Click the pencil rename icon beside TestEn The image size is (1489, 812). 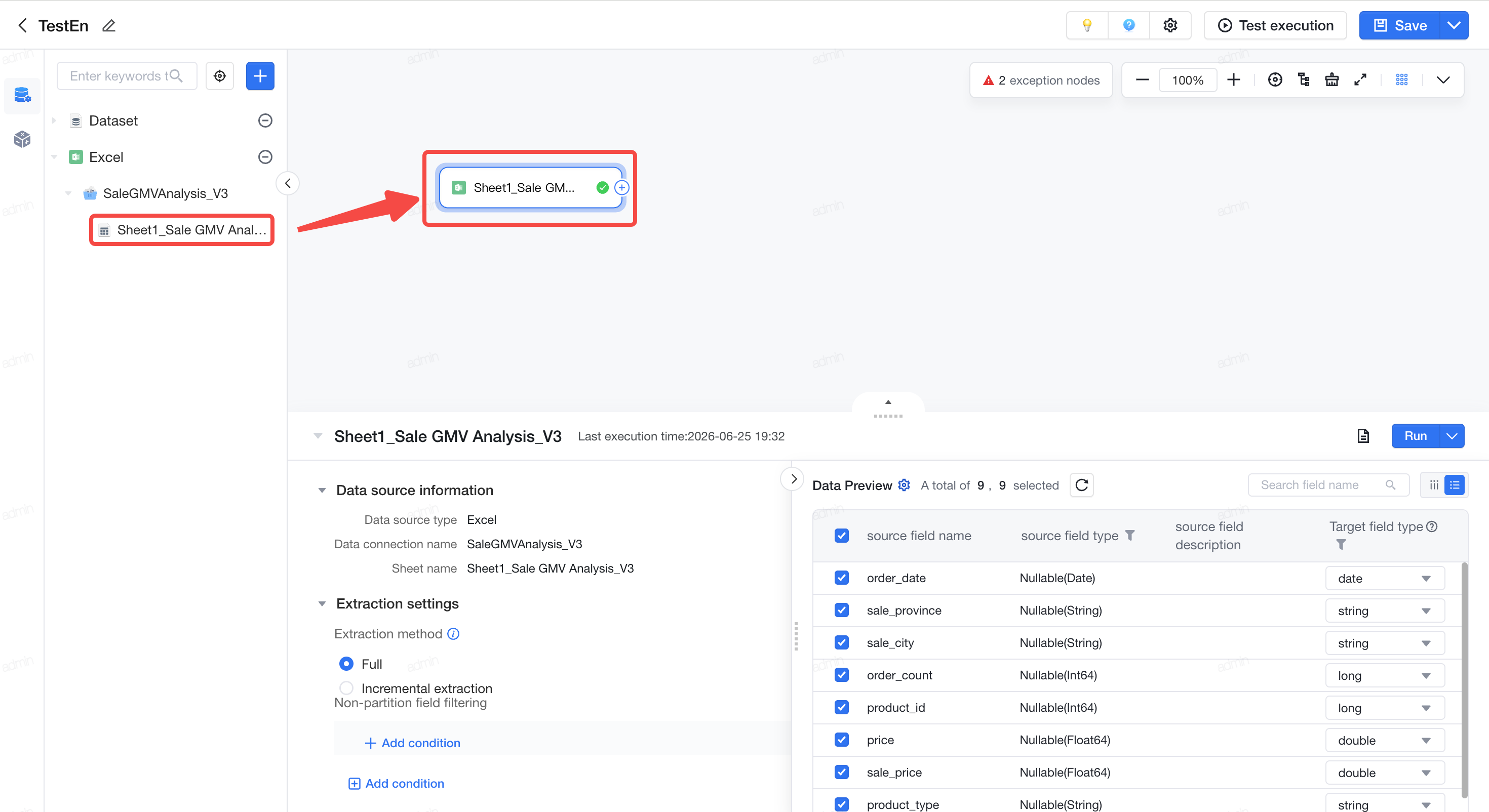point(109,25)
